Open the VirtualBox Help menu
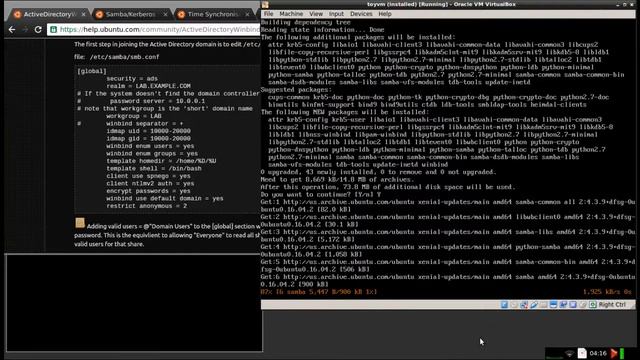Screen dimensions: 640x360 [x=385, y=14]
